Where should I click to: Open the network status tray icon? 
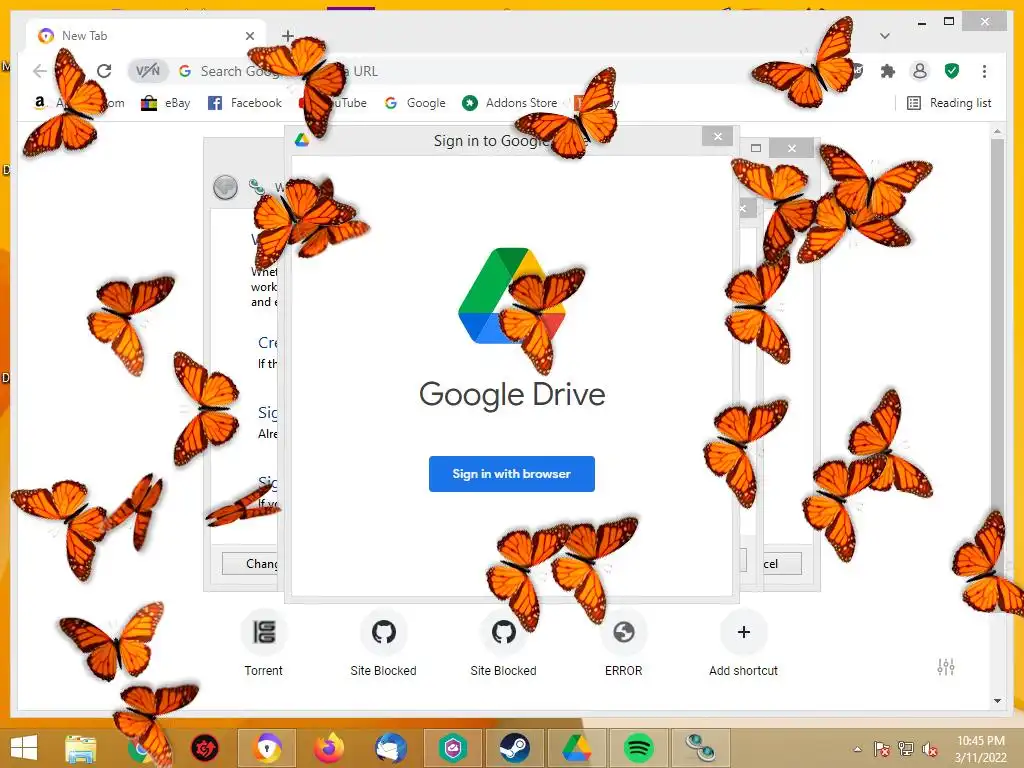906,748
